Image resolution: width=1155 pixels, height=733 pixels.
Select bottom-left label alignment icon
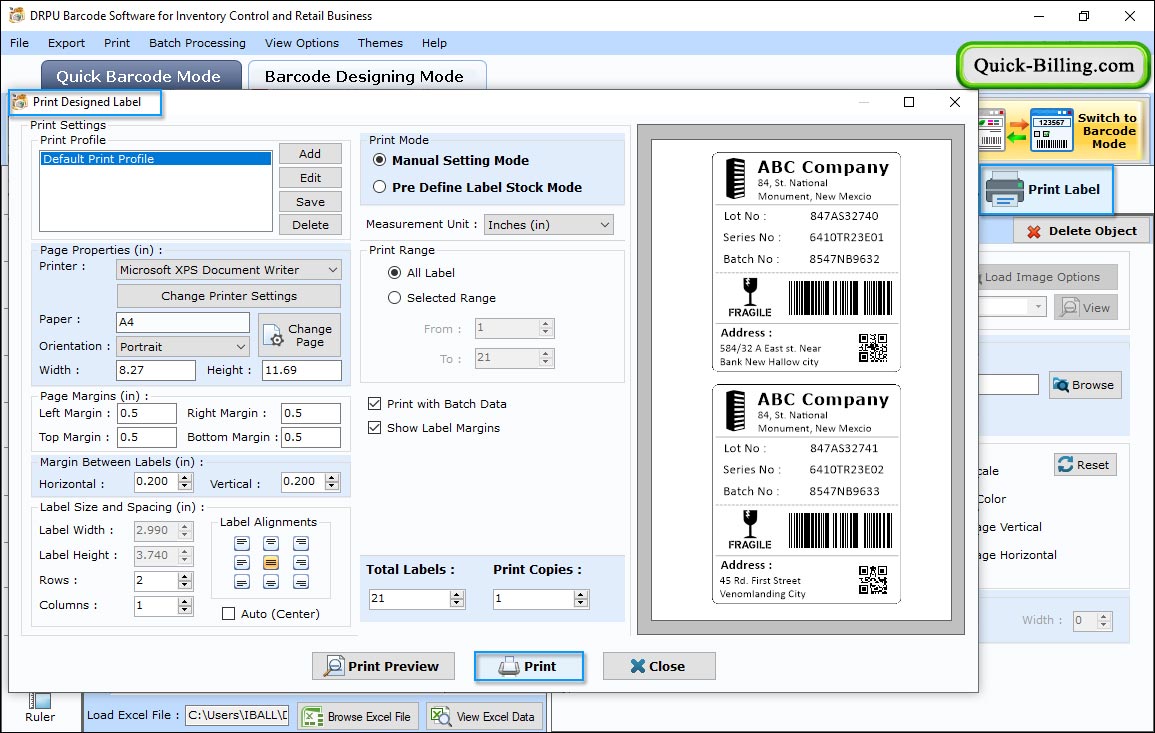click(x=242, y=582)
